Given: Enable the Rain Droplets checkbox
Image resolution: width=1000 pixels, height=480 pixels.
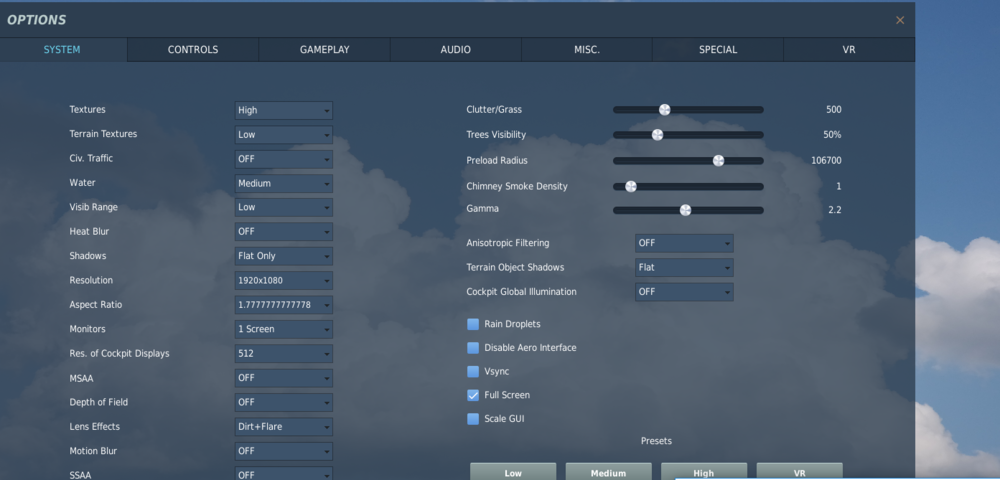Looking at the screenshot, I should coord(473,324).
